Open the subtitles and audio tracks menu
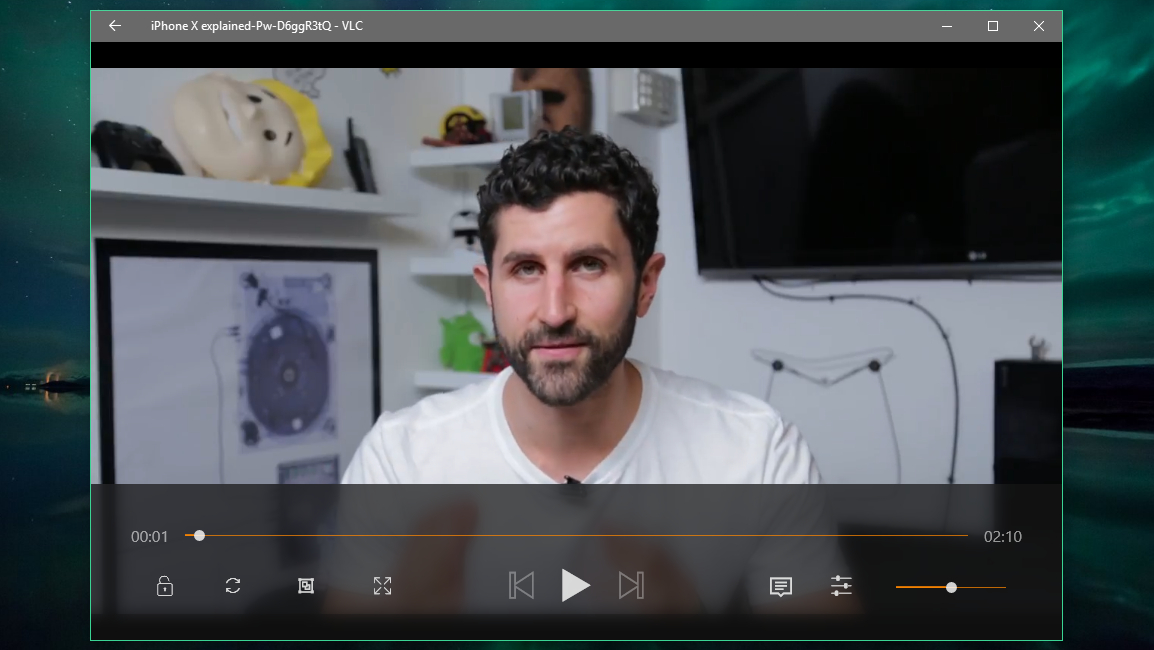This screenshot has width=1154, height=650. [781, 587]
